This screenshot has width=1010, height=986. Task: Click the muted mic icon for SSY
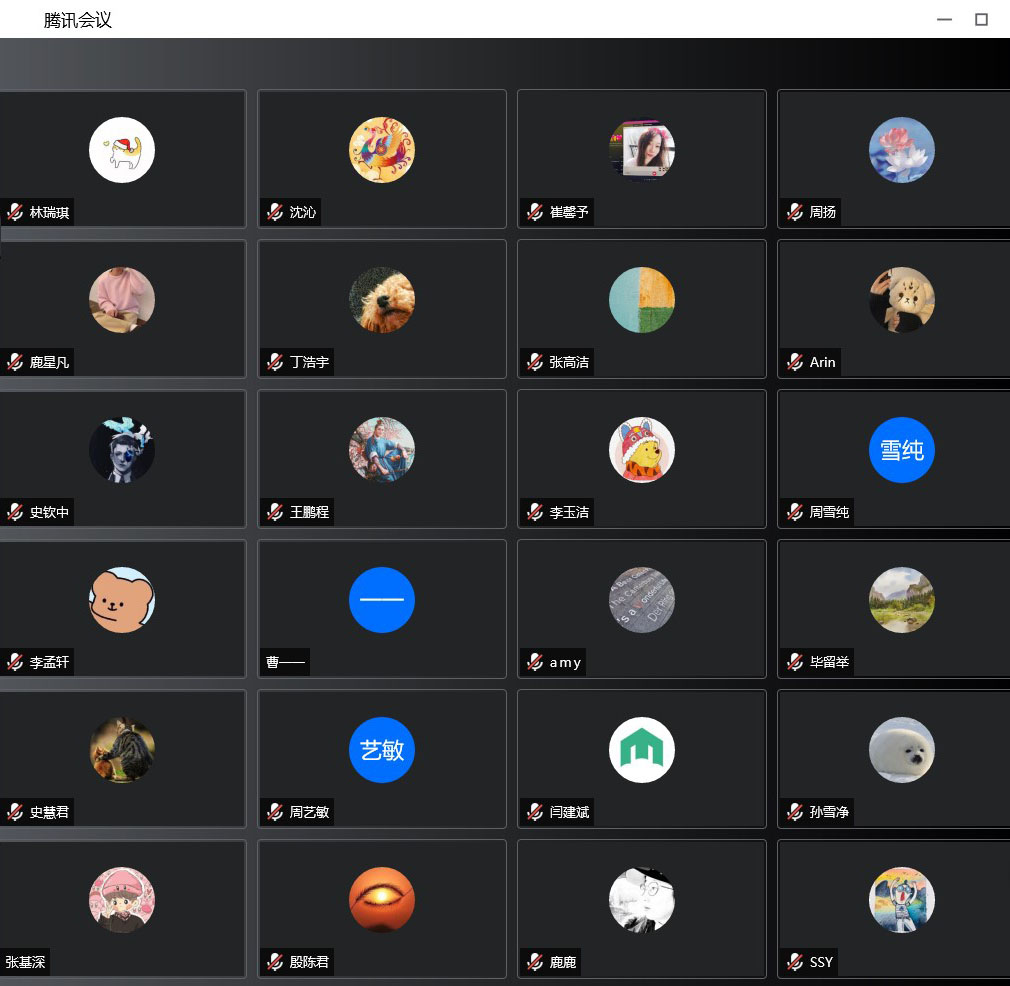coord(795,962)
